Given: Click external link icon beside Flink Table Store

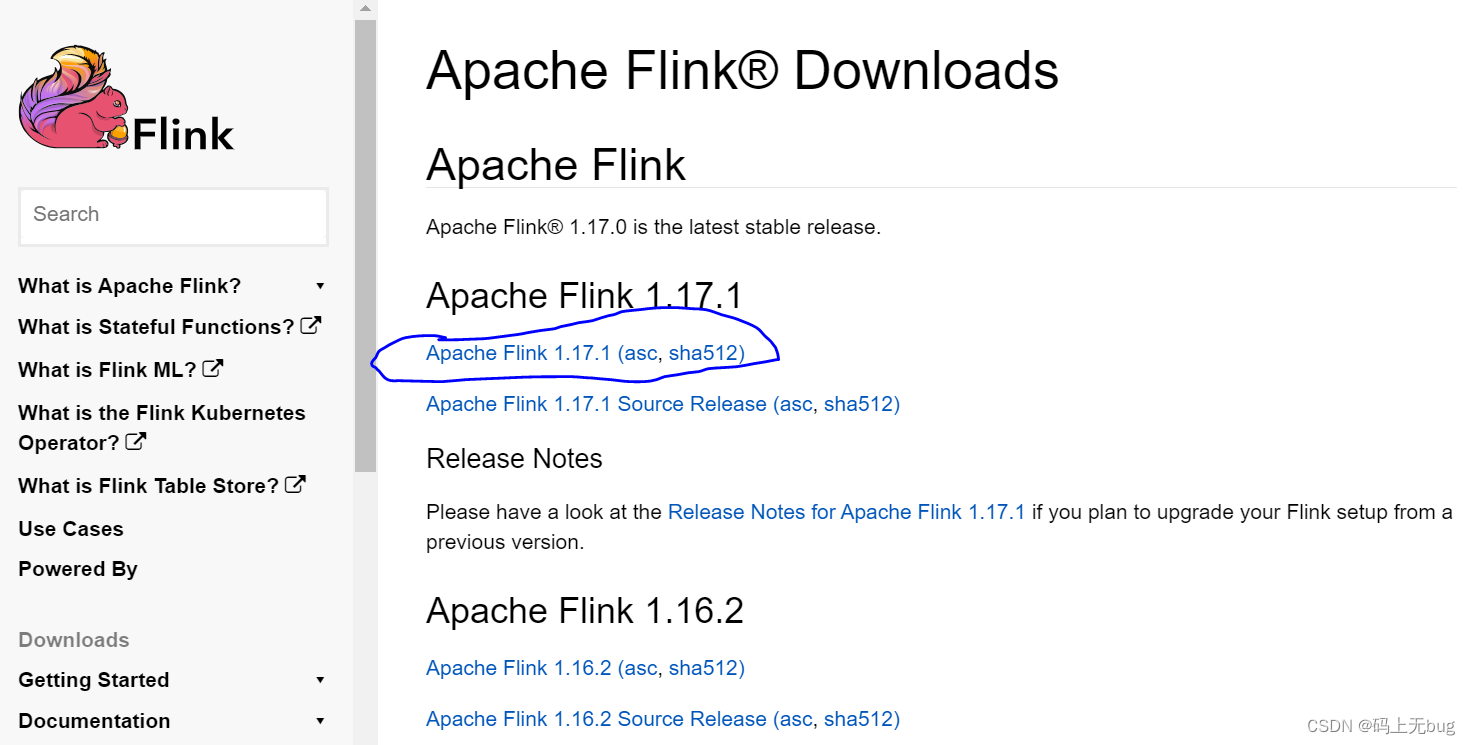Looking at the screenshot, I should point(294,483).
